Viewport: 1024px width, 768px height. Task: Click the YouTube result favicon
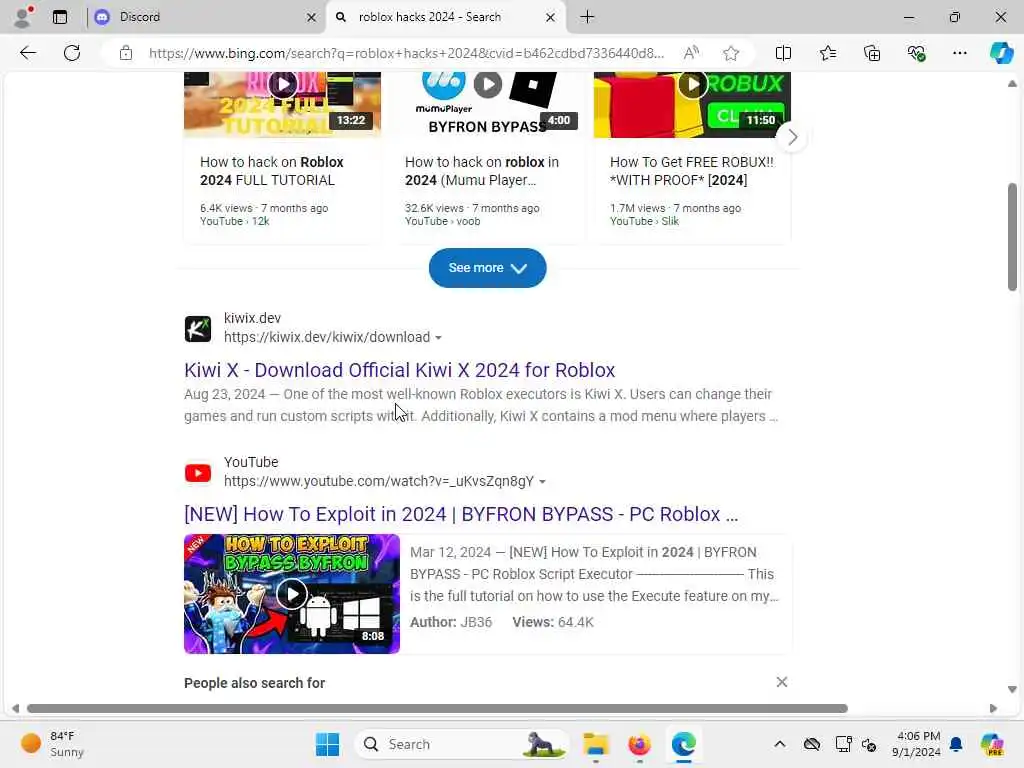[x=198, y=473]
